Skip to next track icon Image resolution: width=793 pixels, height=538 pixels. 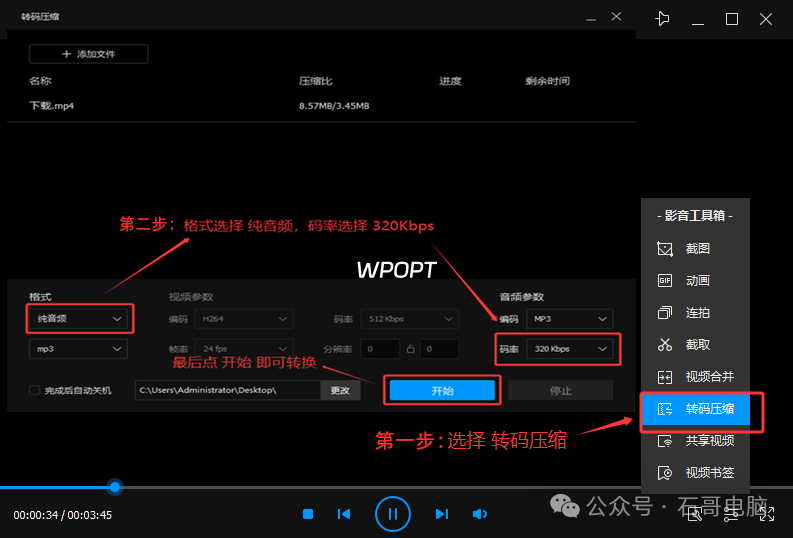click(441, 514)
